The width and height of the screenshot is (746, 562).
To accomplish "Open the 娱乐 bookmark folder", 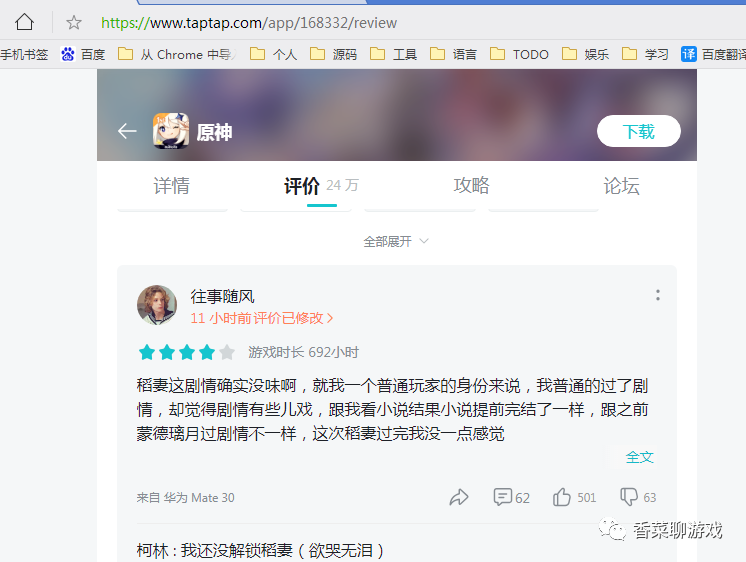I will pos(585,55).
